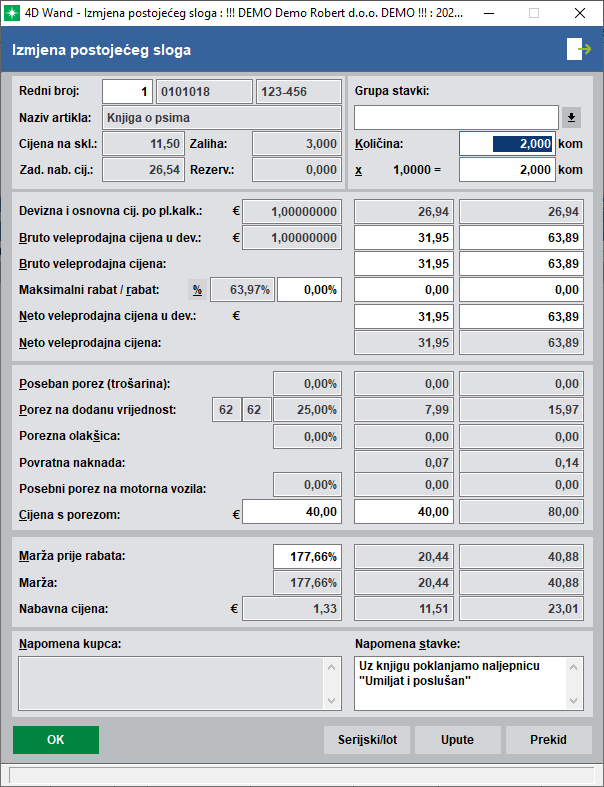The image size is (604, 787).
Task: Click Cijena s porezom € 40,00 field
Action: (292, 512)
